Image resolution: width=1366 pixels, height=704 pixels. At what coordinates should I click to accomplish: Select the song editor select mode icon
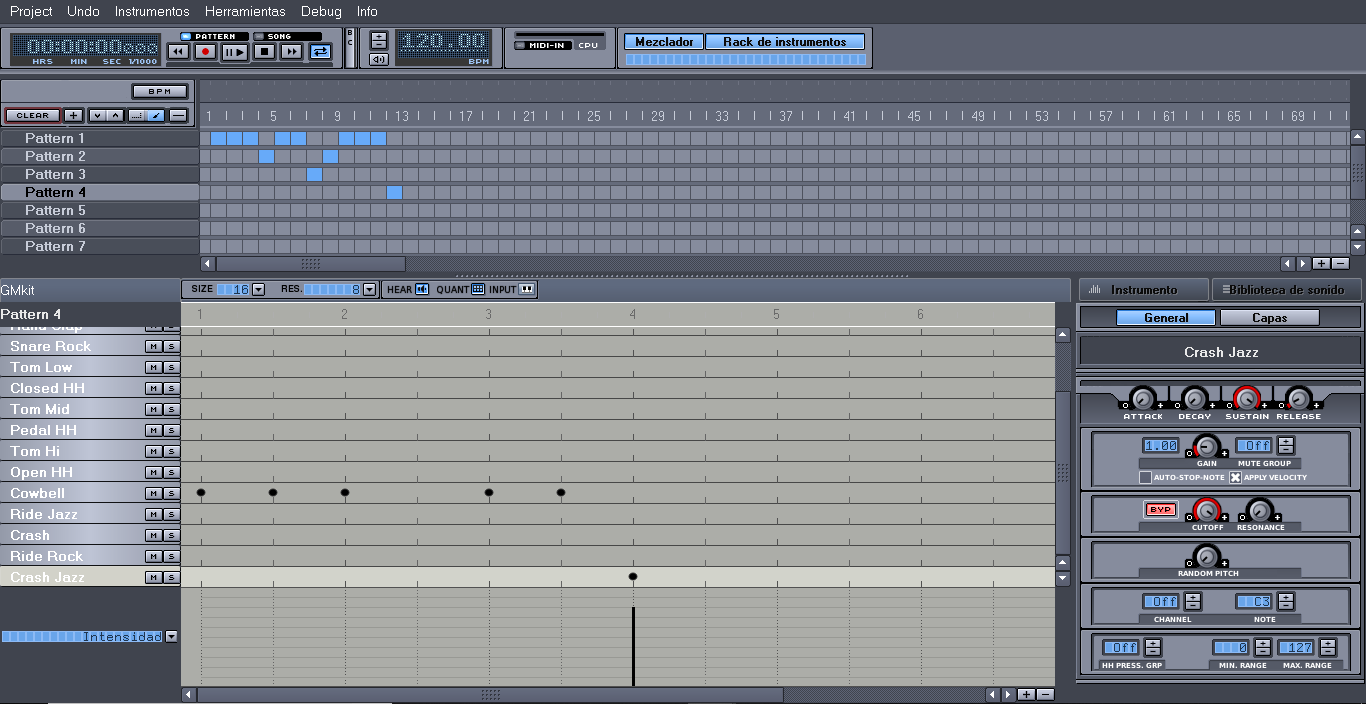pyautogui.click(x=137, y=115)
